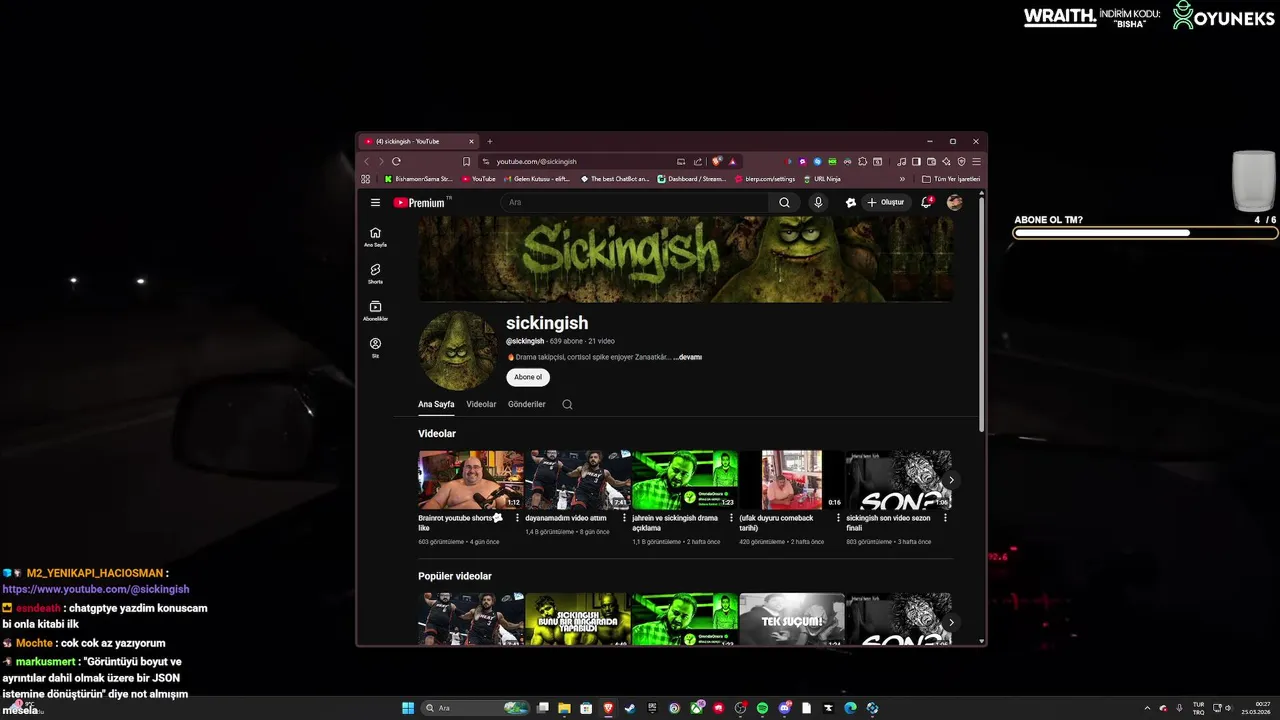Viewport: 1280px width, 720px height.
Task: Open Spotify from the taskbar
Action: [762, 708]
